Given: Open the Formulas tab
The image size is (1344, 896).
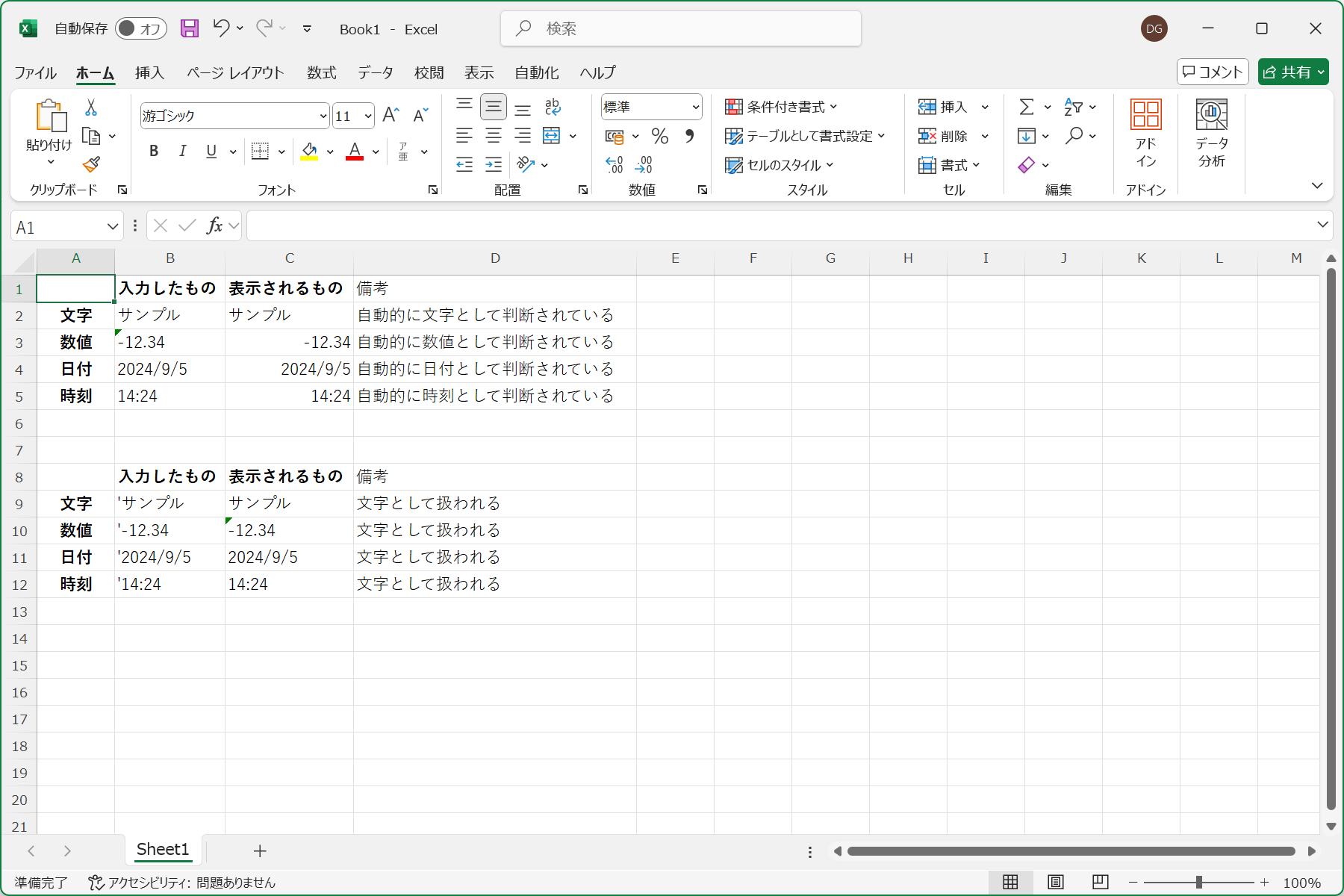Looking at the screenshot, I should click(321, 72).
